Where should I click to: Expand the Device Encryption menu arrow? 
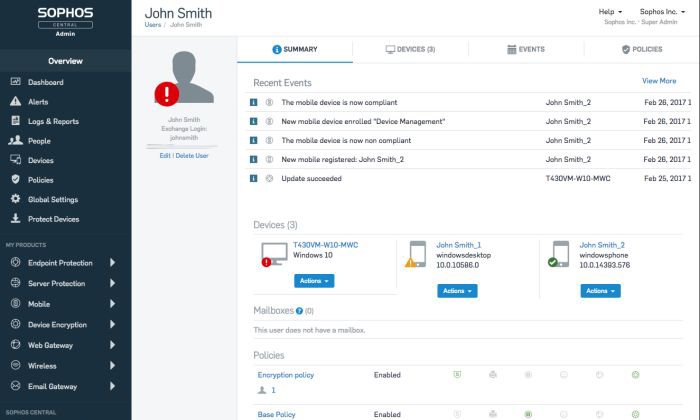112,324
